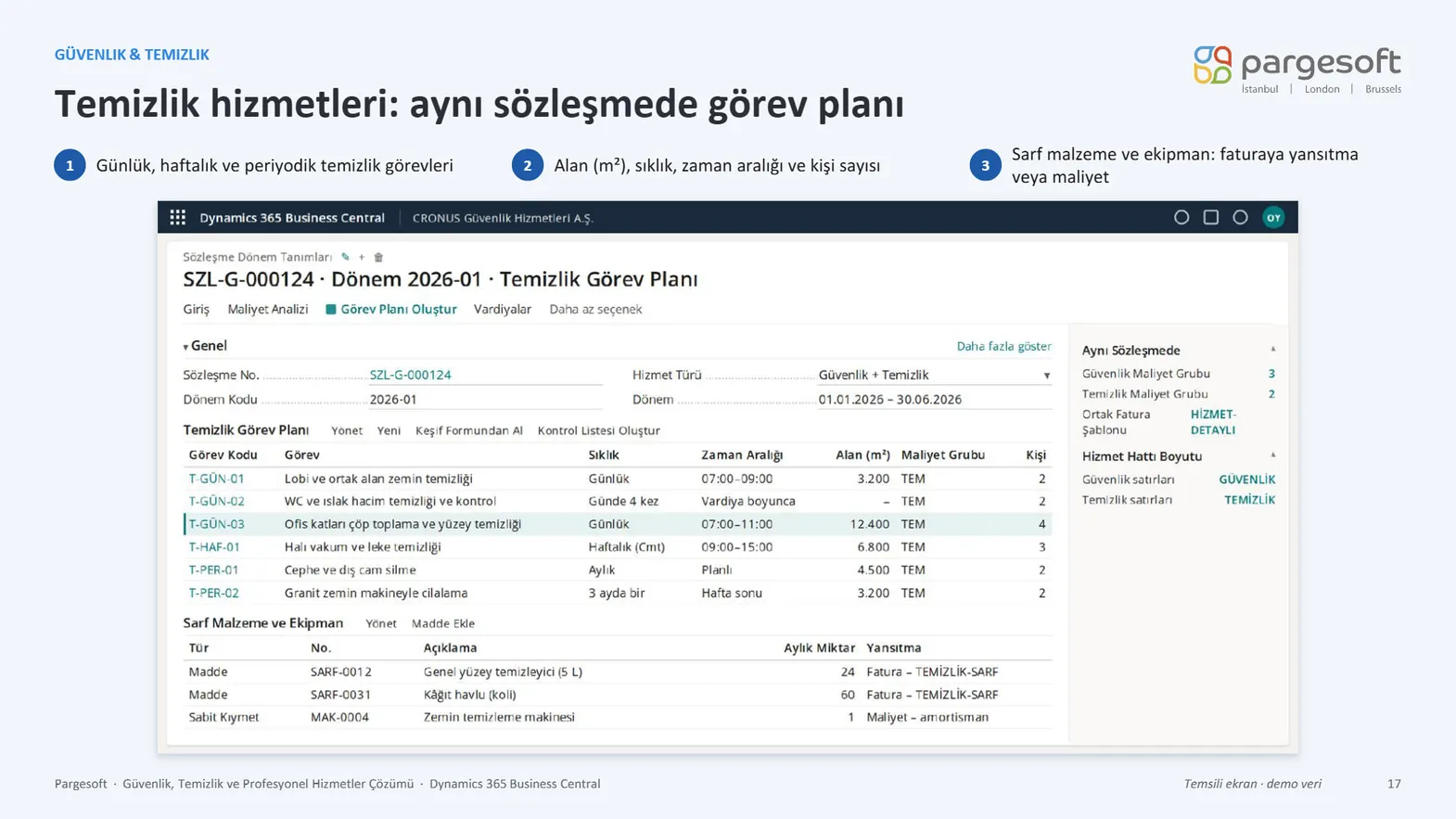Click the Daha fazla göster link
Viewport: 1456px width, 819px height.
pos(1004,346)
